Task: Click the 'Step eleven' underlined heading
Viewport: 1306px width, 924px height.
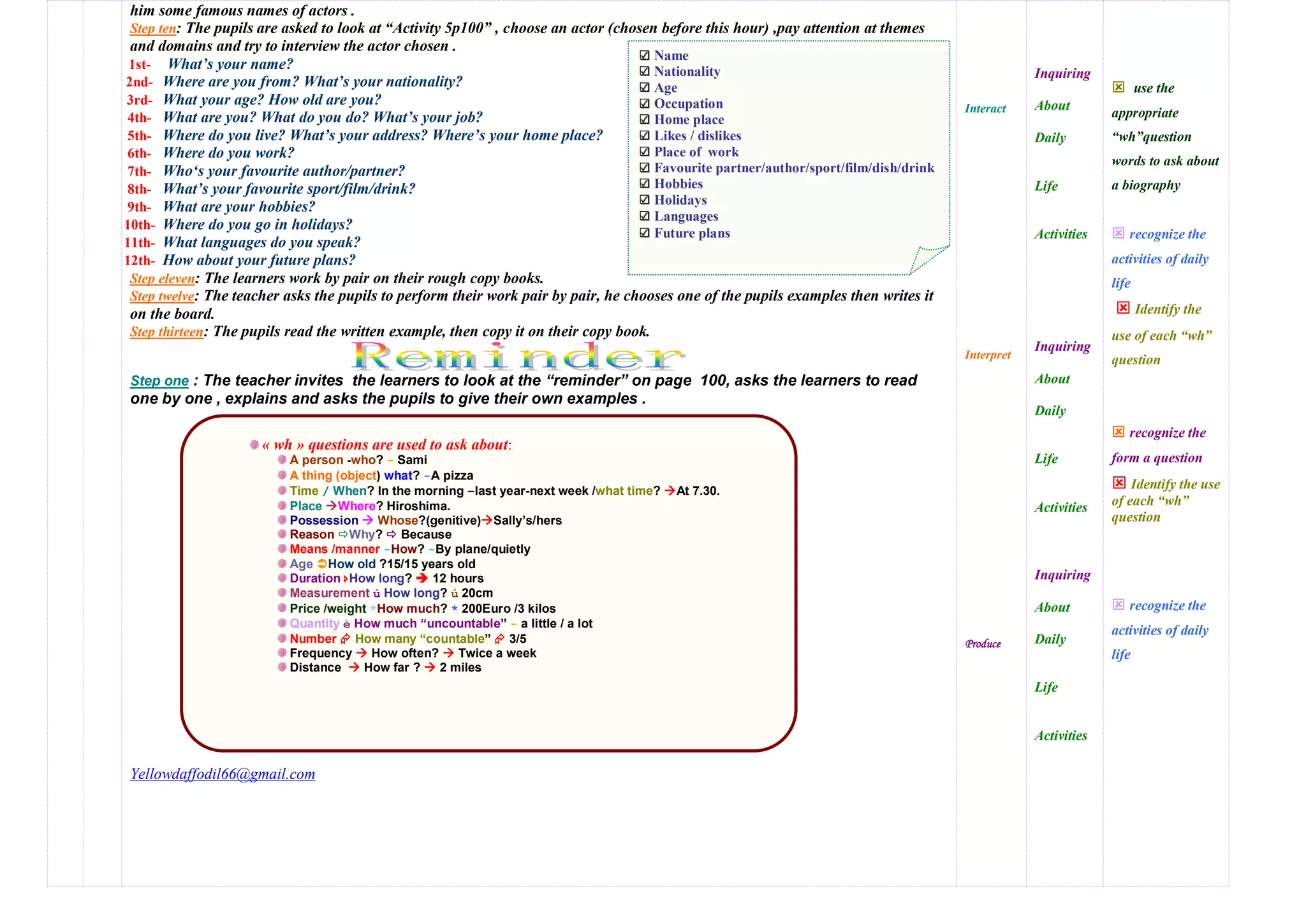Action: point(163,279)
